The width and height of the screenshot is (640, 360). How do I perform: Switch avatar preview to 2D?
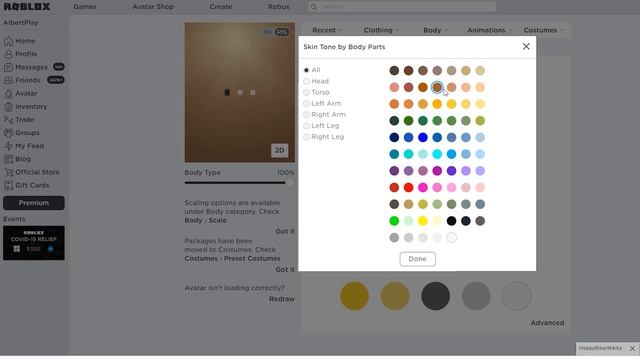coord(280,150)
